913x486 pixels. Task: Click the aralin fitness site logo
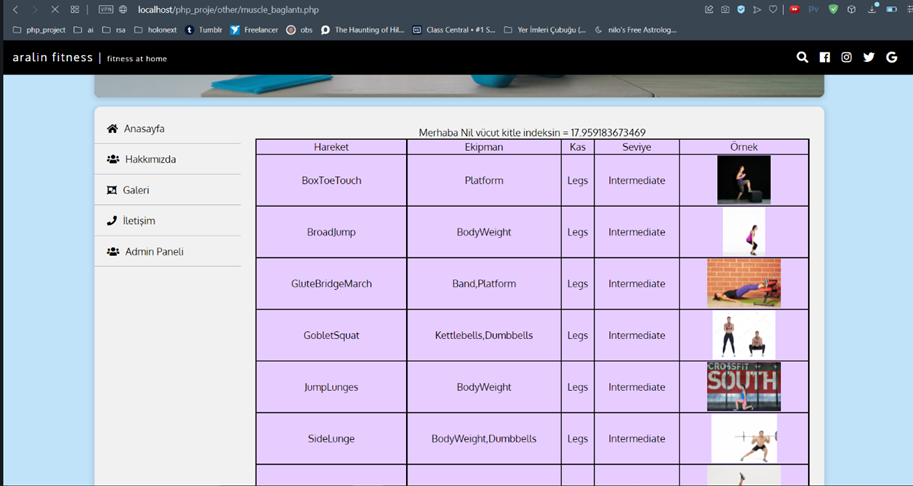52,57
